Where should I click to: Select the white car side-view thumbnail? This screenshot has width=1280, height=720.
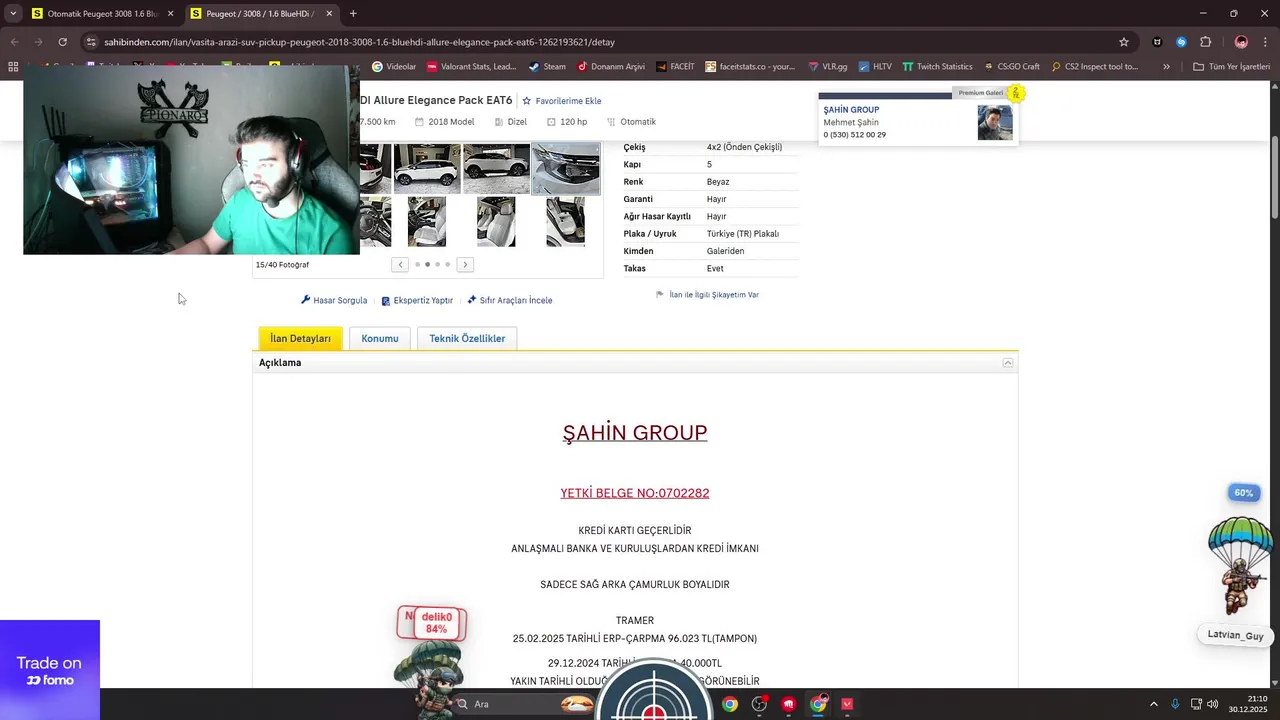pyautogui.click(x=427, y=168)
